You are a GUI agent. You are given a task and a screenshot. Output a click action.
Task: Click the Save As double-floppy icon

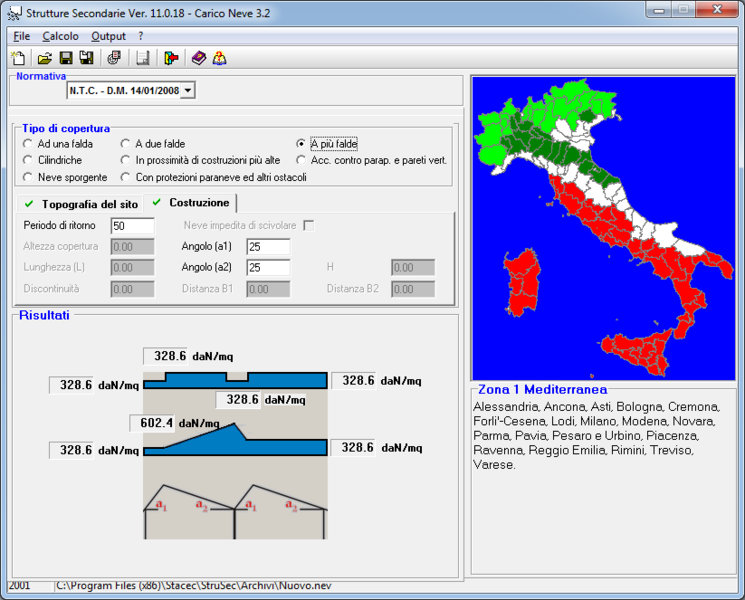point(86,58)
